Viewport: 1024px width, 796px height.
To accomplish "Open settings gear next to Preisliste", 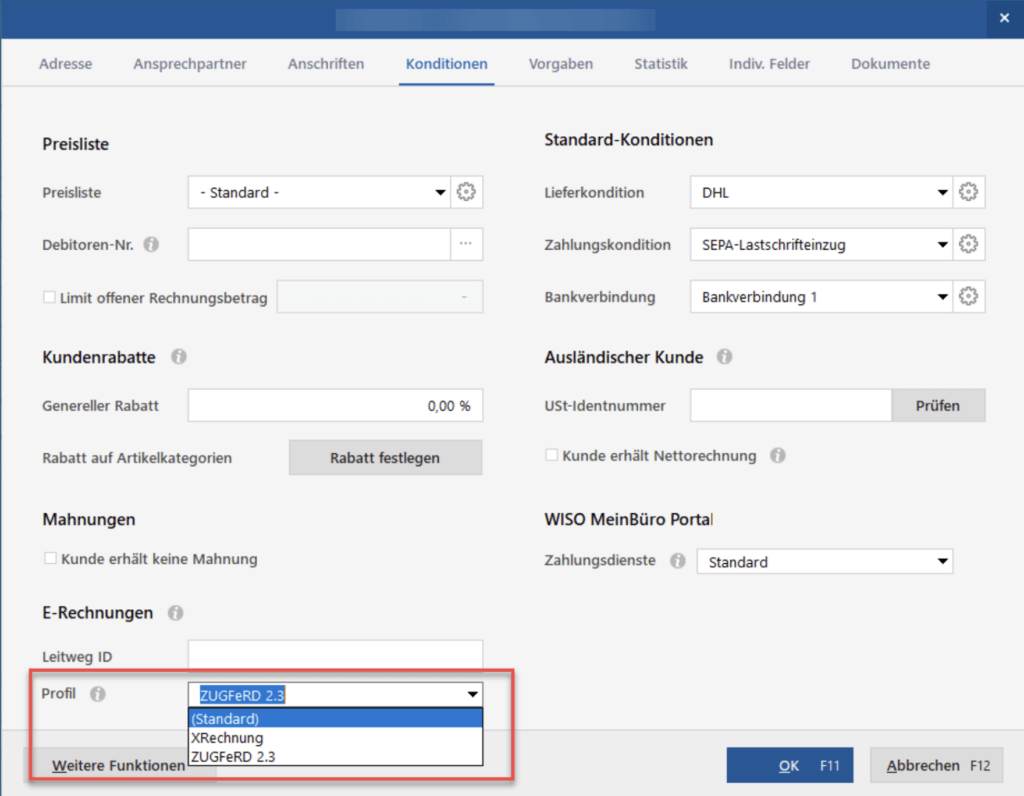I will [x=466, y=193].
